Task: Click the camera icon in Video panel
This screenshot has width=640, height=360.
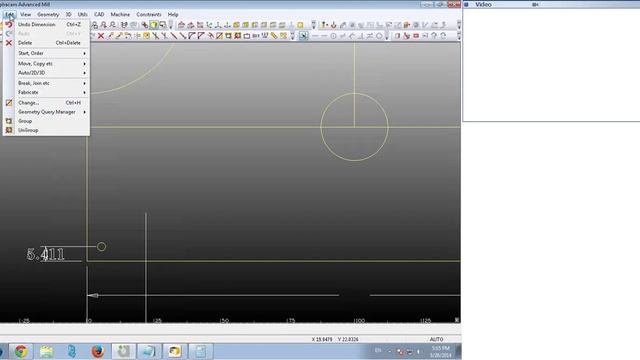Action: click(x=536, y=4)
